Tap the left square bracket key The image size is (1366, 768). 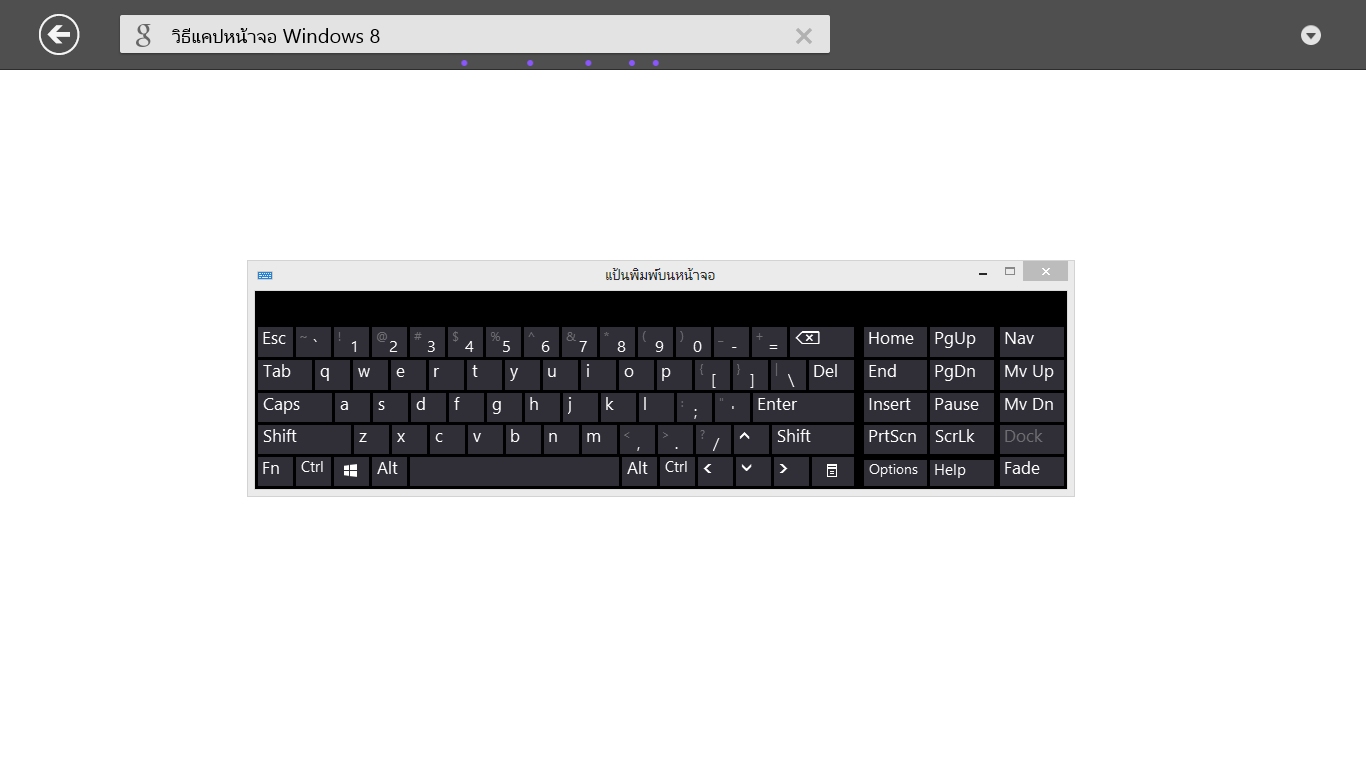[x=712, y=375]
